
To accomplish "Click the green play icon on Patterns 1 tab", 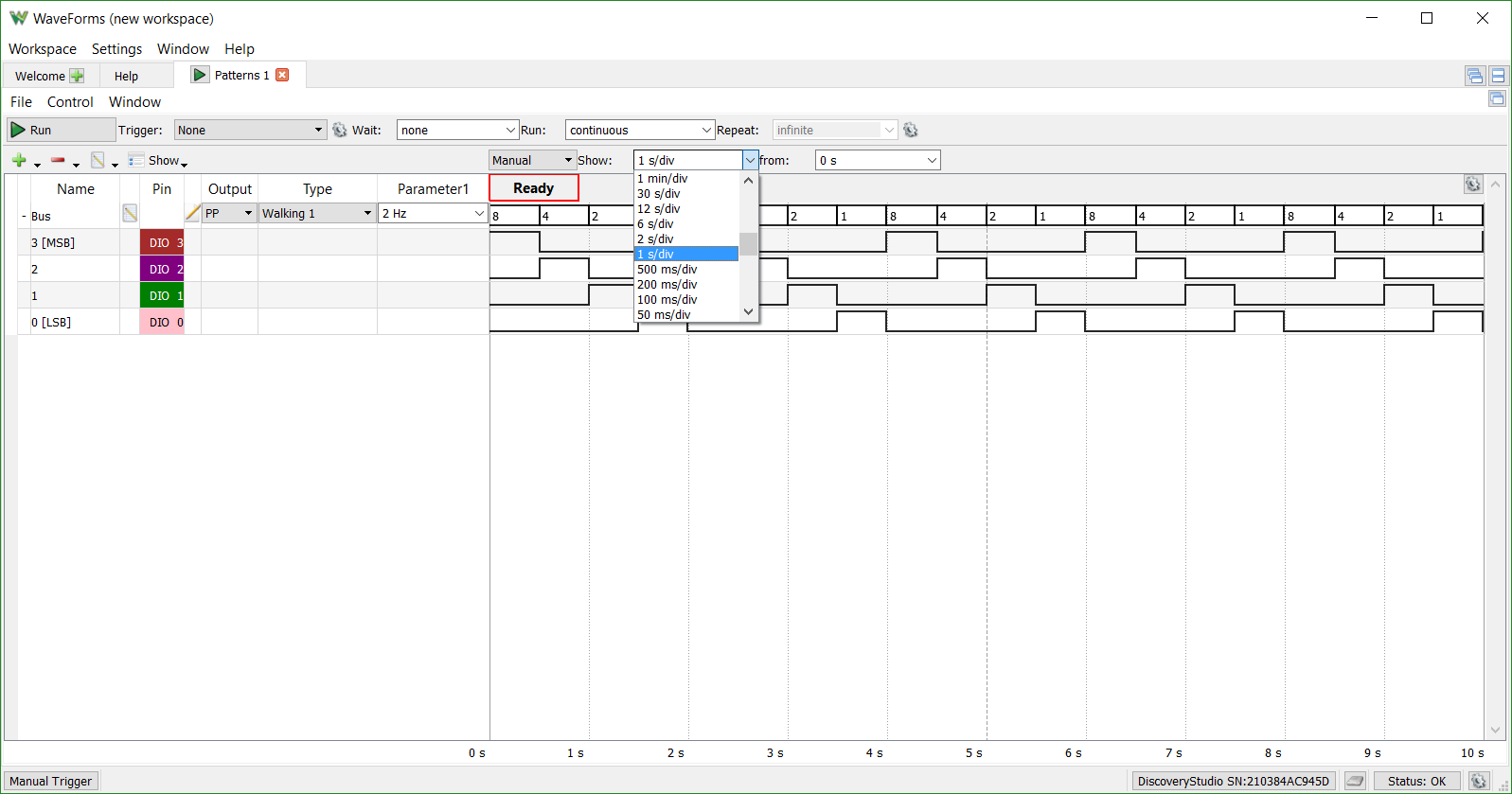I will [x=200, y=75].
